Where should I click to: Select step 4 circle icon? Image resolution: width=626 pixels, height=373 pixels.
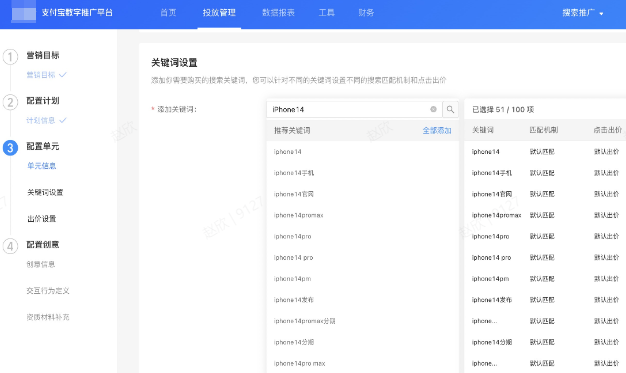point(10,246)
